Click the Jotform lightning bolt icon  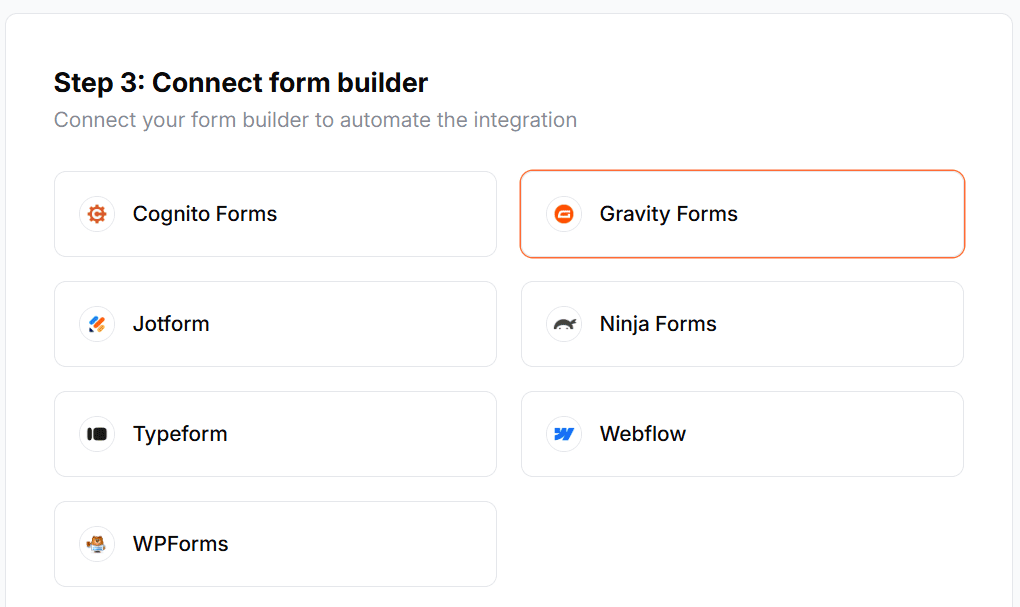point(96,323)
